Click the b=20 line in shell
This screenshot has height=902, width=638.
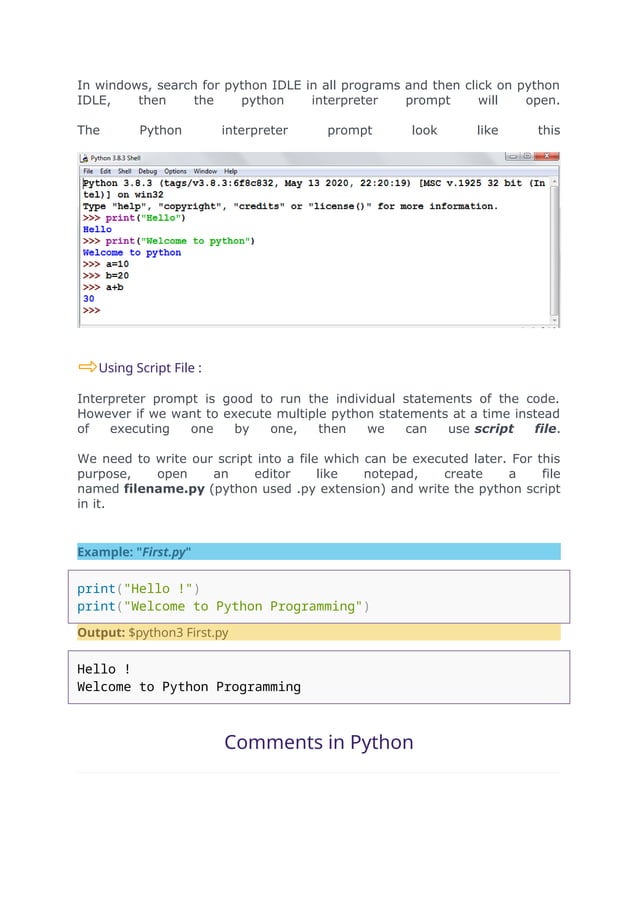pyautogui.click(x=106, y=276)
